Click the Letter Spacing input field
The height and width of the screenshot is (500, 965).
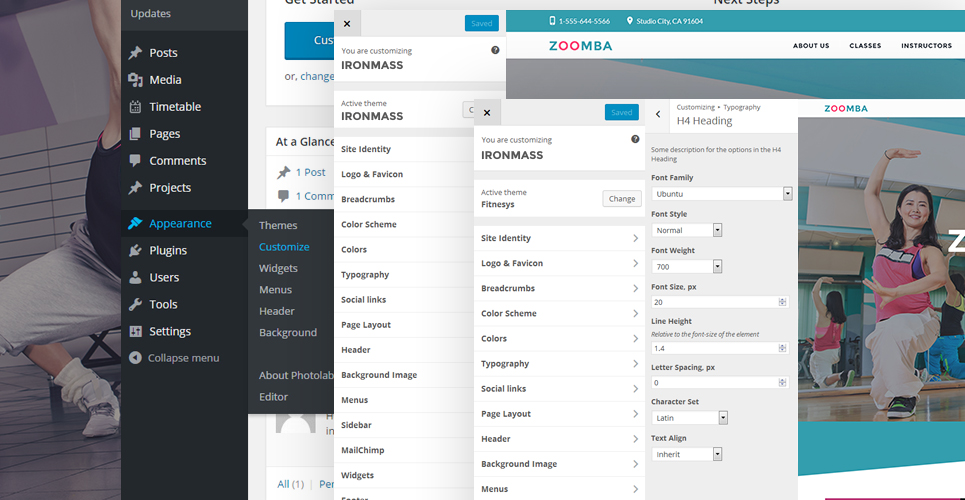[720, 382]
